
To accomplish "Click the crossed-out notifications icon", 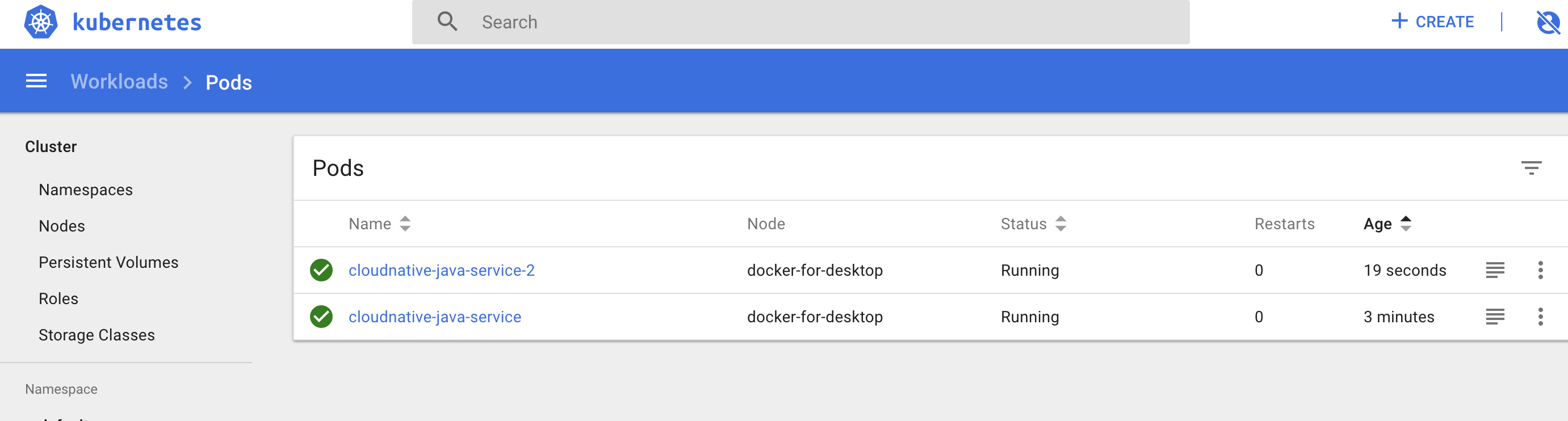I will pyautogui.click(x=1548, y=23).
